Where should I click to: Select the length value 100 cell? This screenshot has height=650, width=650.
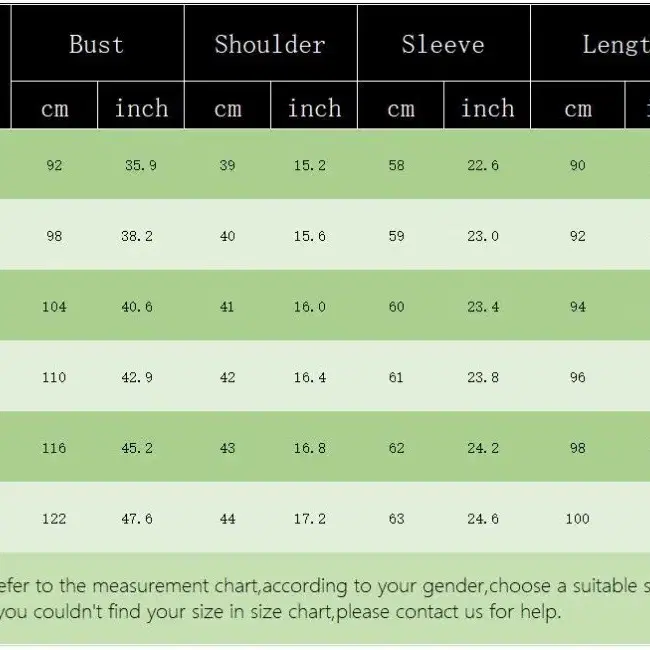pos(577,519)
